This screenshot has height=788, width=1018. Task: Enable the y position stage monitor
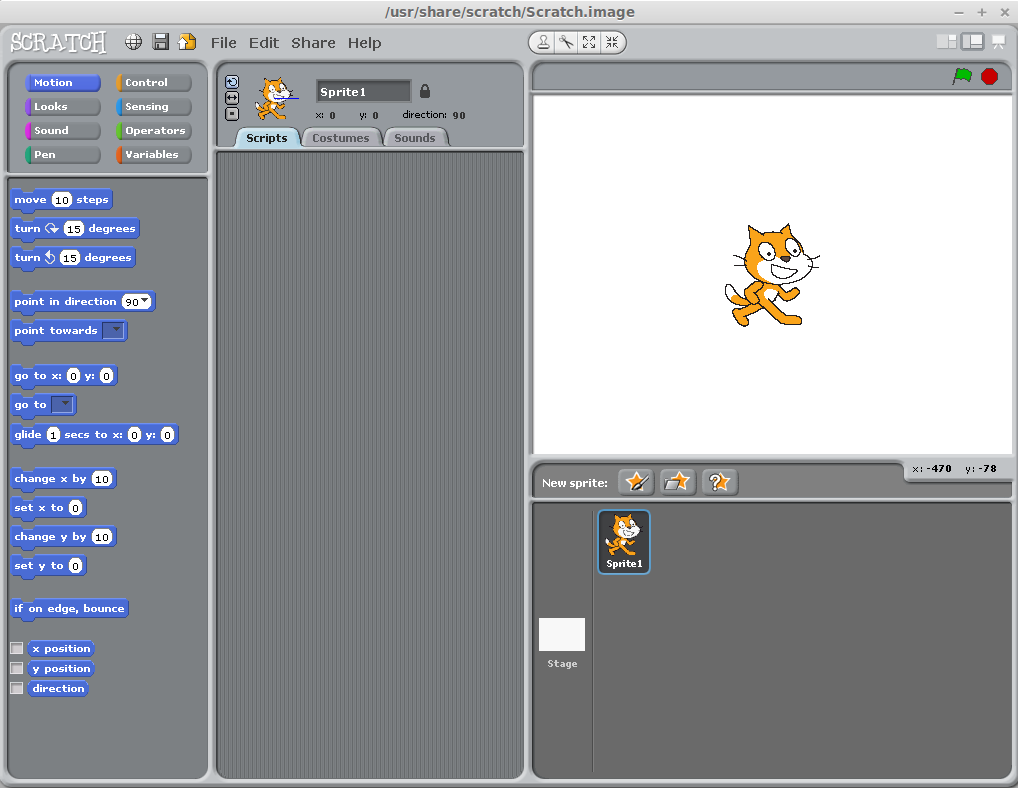[x=17, y=668]
